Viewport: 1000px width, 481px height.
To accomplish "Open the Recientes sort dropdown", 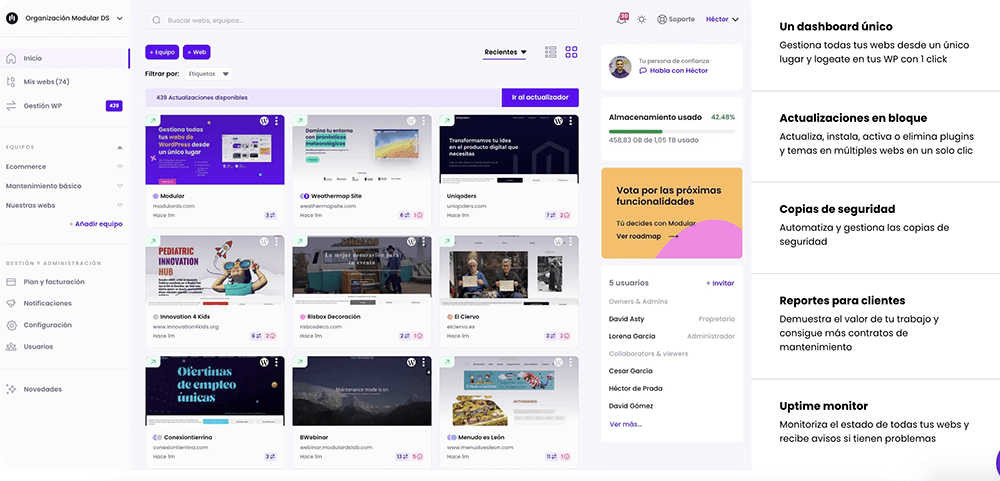I will tap(504, 52).
